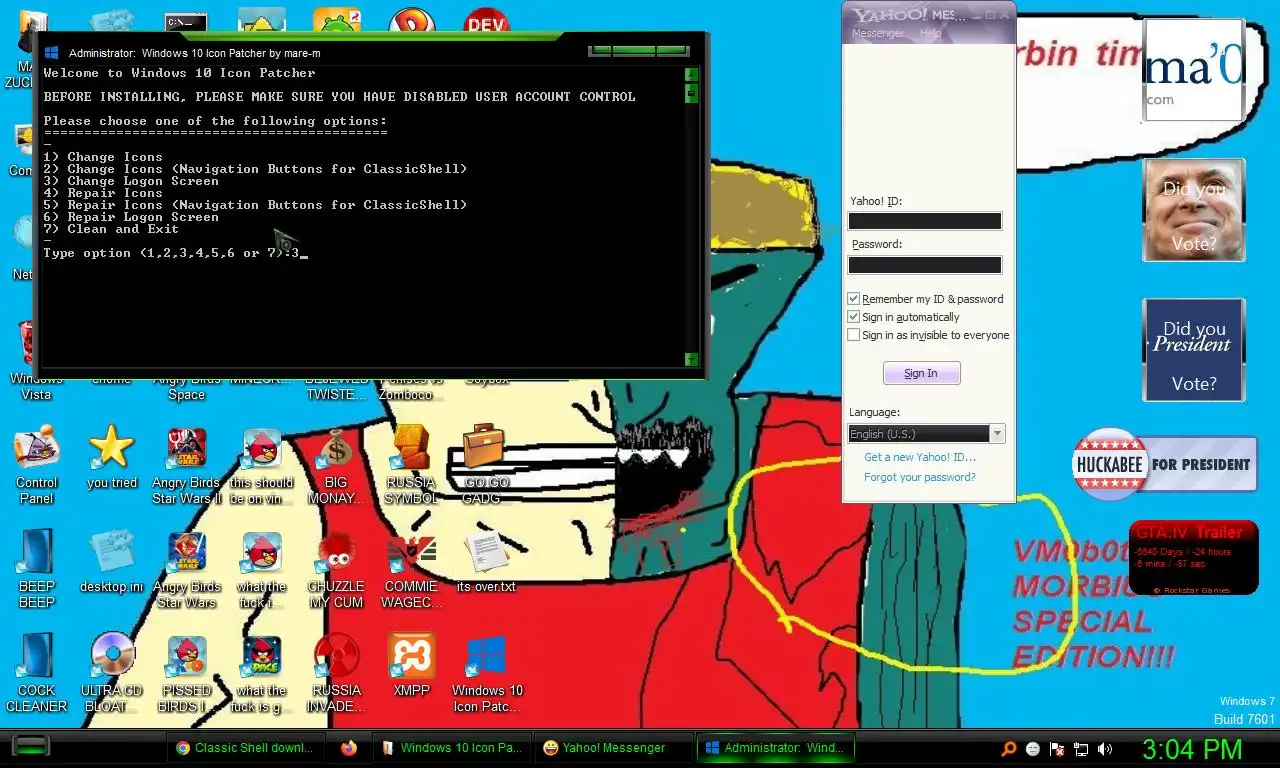
Task: Switch to Windows 10 Icon Pa... folder taskbar button
Action: click(452, 747)
